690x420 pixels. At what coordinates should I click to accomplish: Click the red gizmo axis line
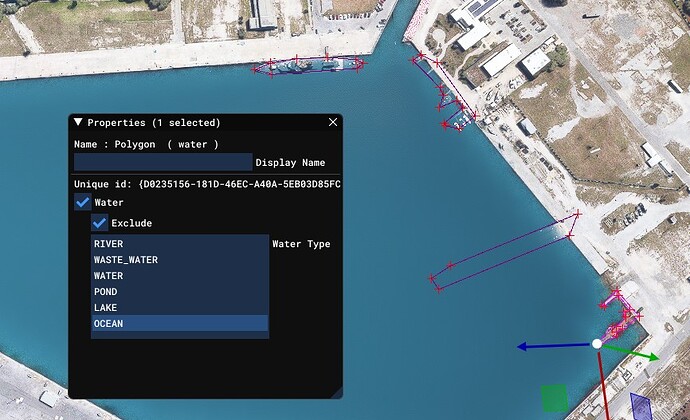point(604,385)
